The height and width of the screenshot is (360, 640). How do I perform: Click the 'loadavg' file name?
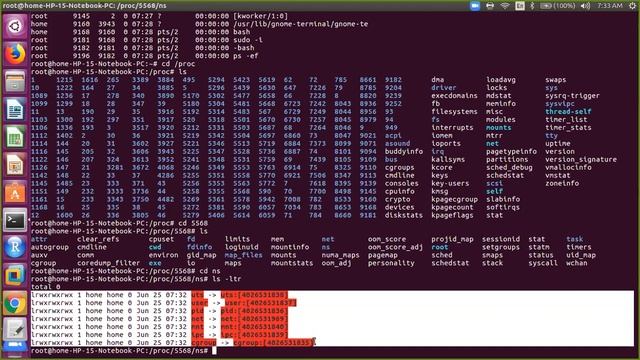(501, 80)
